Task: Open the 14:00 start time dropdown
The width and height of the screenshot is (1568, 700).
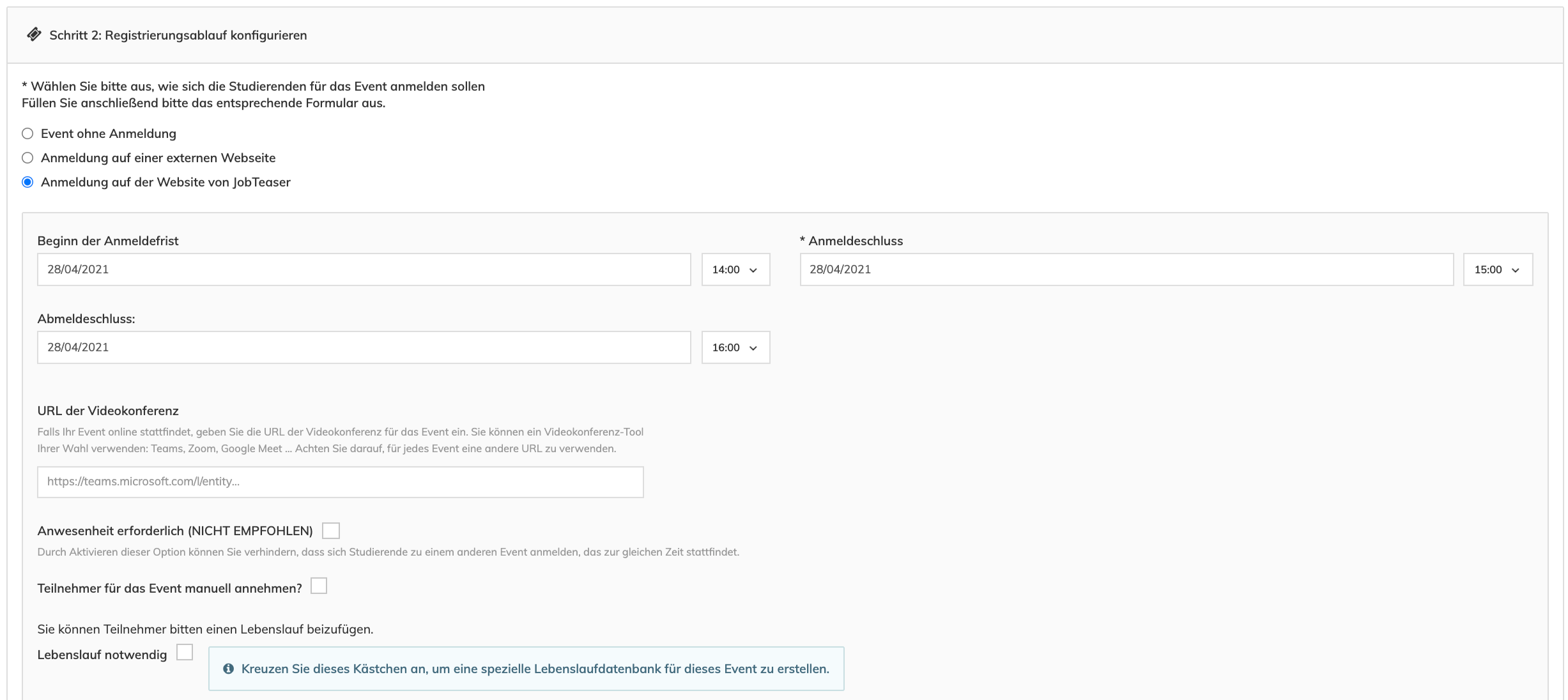Action: pyautogui.click(x=735, y=270)
